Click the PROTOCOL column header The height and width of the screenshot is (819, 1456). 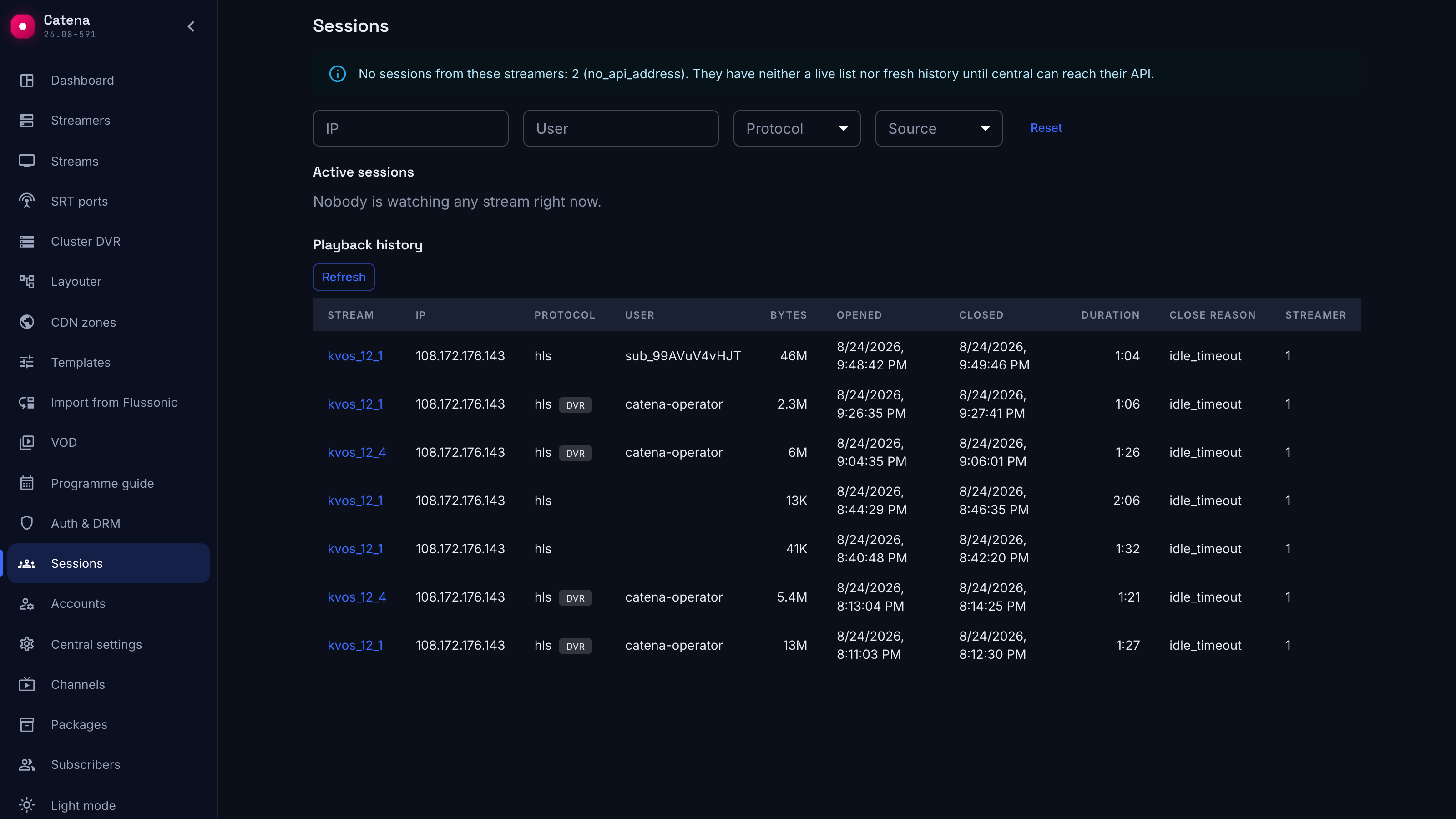click(565, 315)
